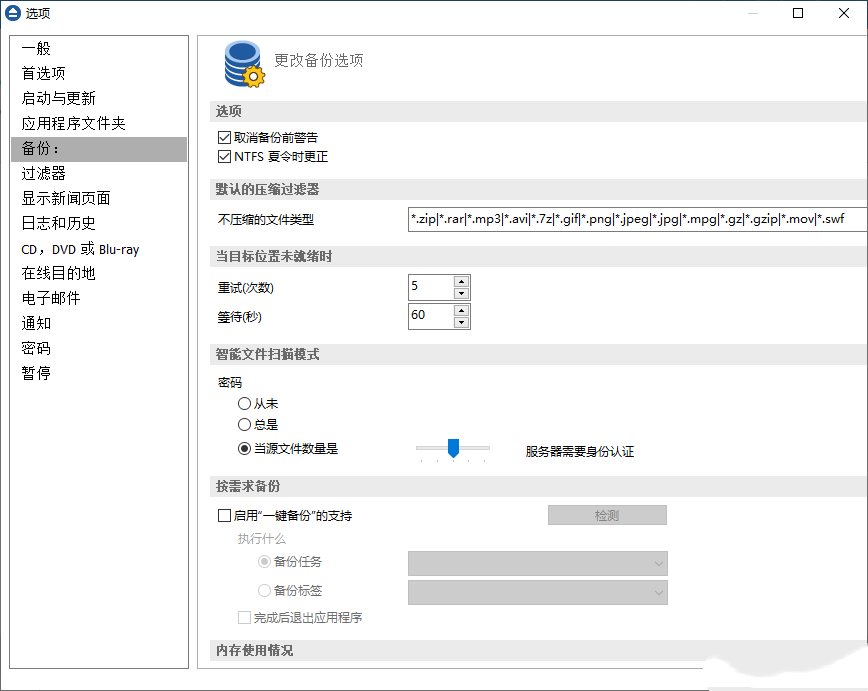Select the 从未 radio button

click(245, 403)
